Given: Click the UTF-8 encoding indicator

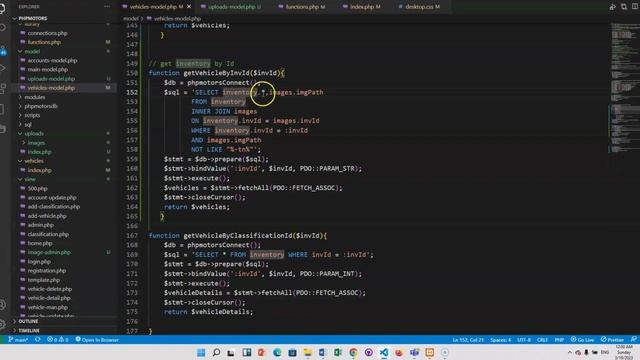Looking at the screenshot, I should click(x=524, y=340).
